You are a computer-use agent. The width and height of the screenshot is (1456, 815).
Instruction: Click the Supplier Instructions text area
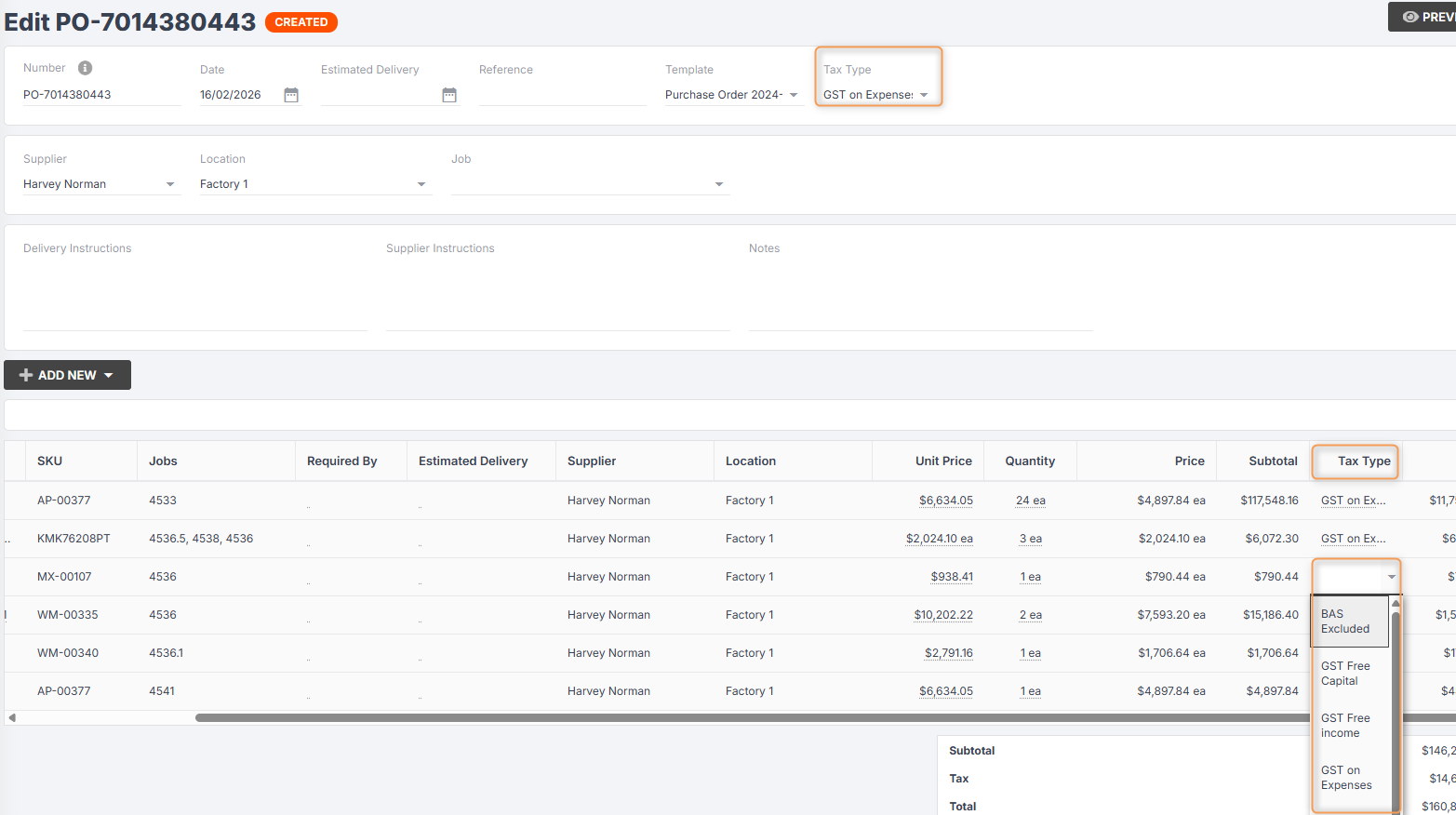click(558, 296)
